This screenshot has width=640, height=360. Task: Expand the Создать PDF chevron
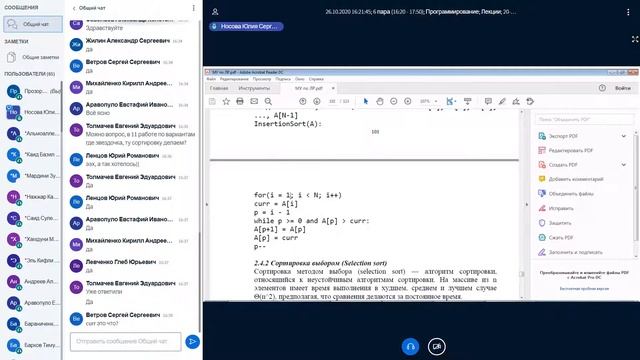(624, 165)
